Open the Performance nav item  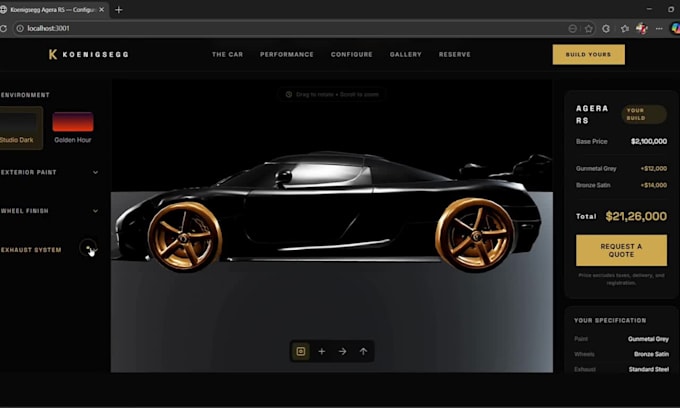point(287,54)
